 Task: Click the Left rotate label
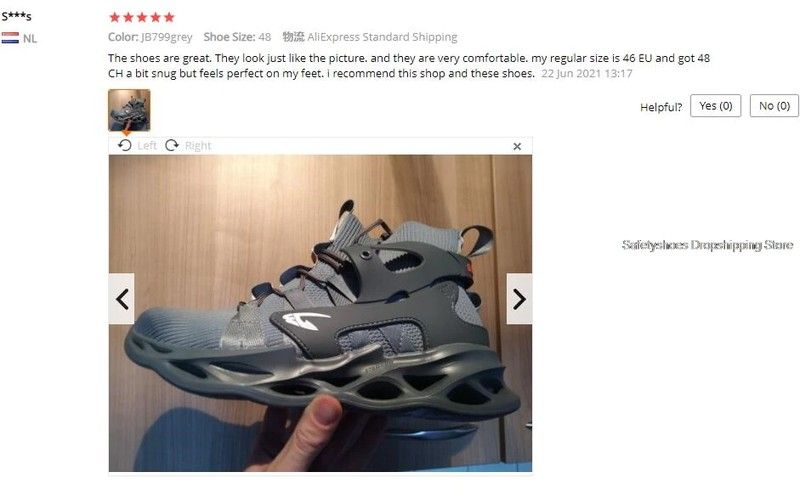coord(147,146)
